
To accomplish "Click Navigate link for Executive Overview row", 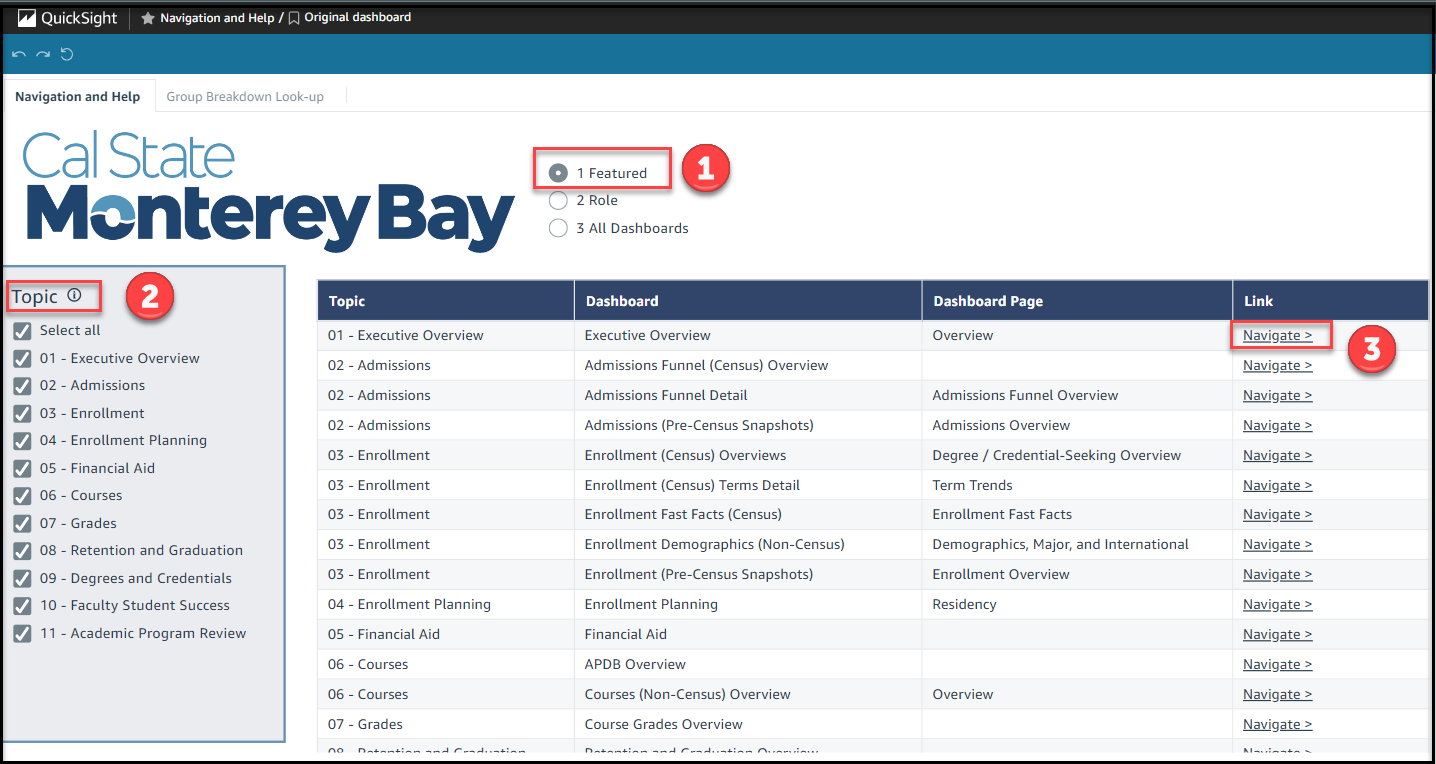I will pos(1277,335).
